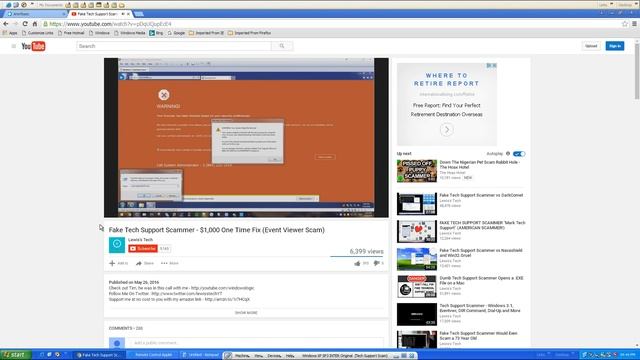Click the Where To Retire Report ad
The image size is (640, 360).
(447, 104)
